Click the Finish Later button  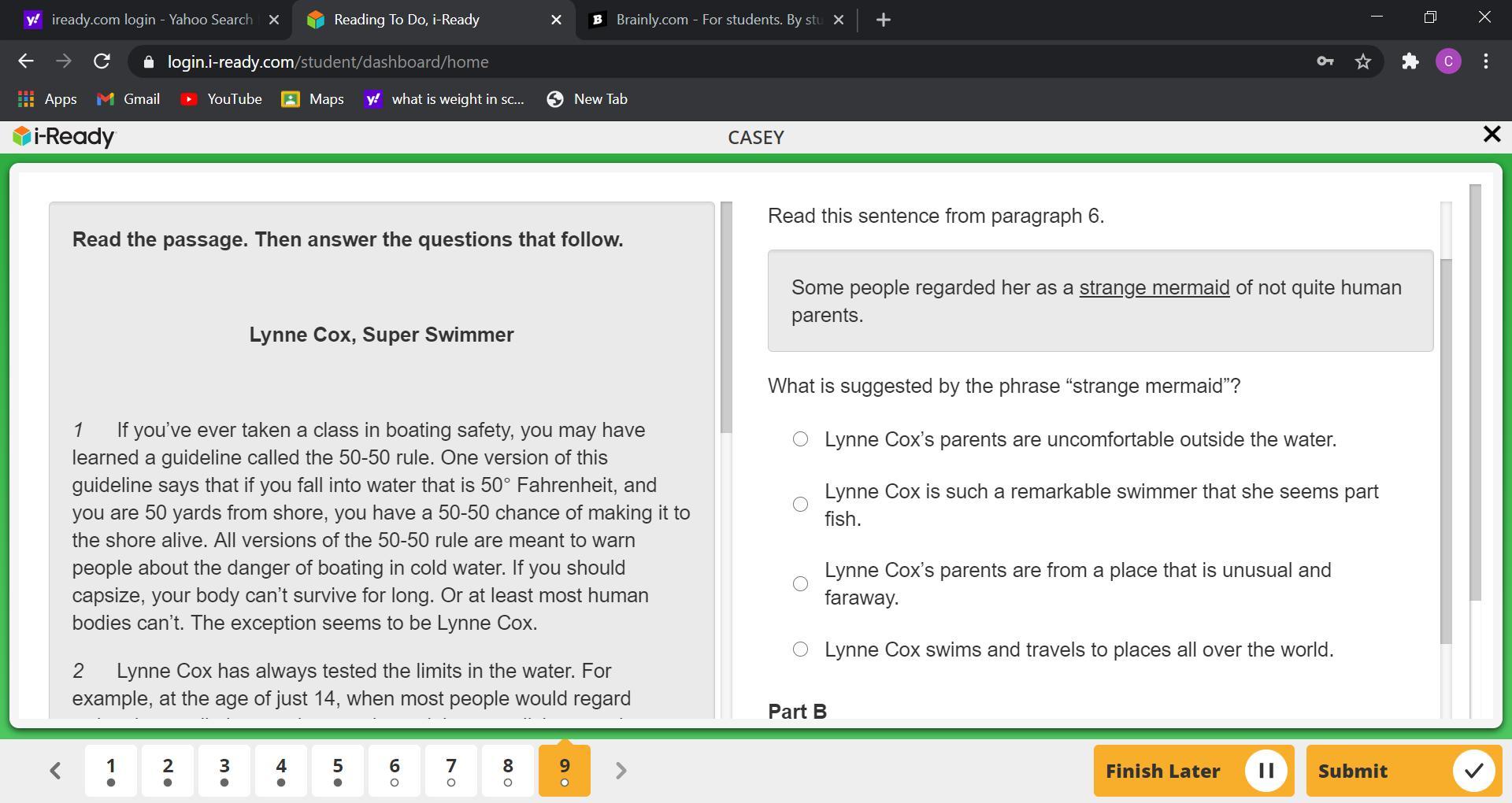tap(1193, 771)
